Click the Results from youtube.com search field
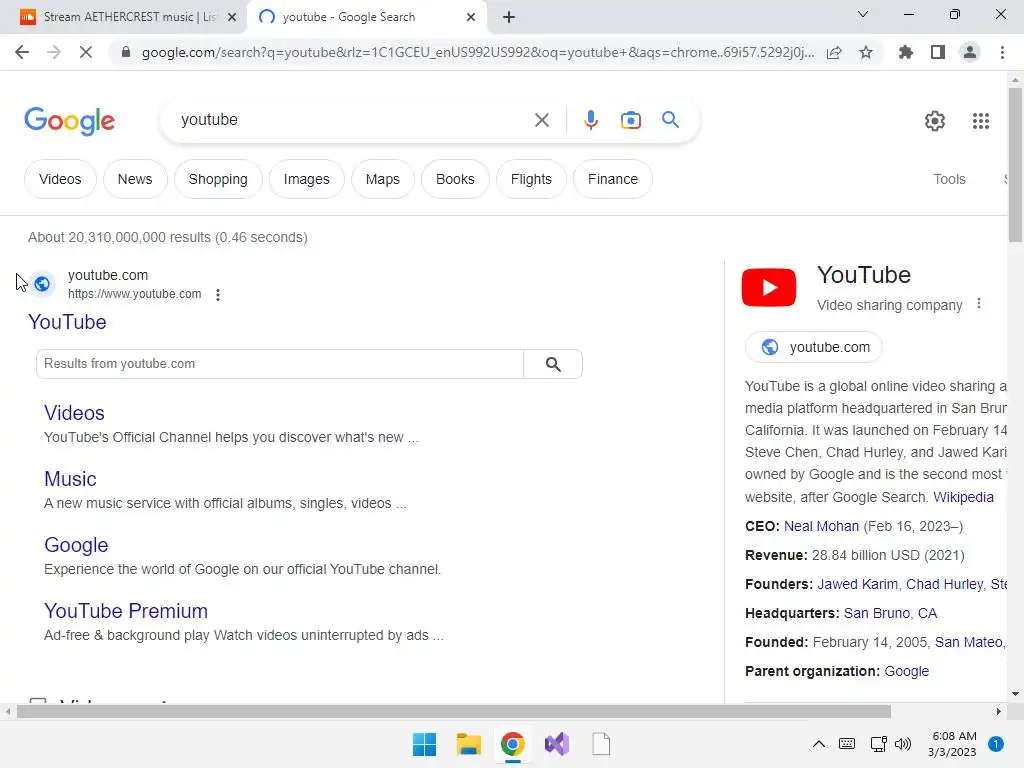The image size is (1024, 768). coord(280,364)
